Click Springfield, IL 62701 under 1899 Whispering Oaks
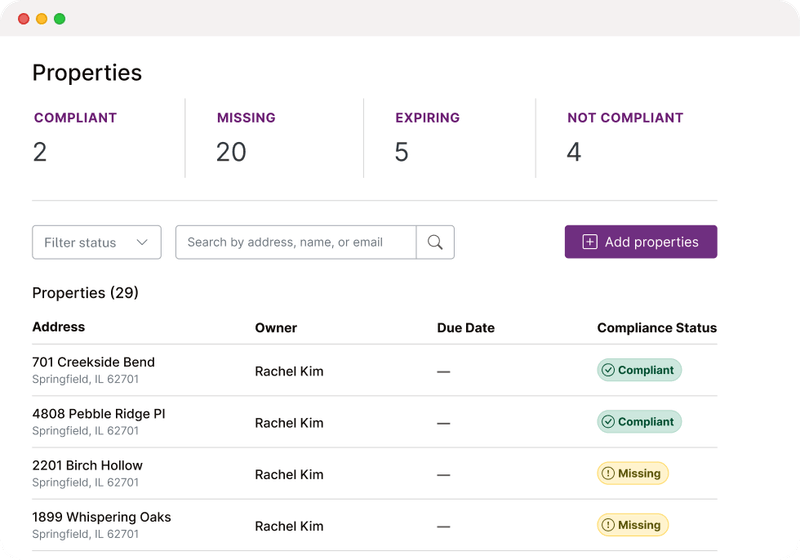Image resolution: width=800 pixels, height=560 pixels. 85,534
